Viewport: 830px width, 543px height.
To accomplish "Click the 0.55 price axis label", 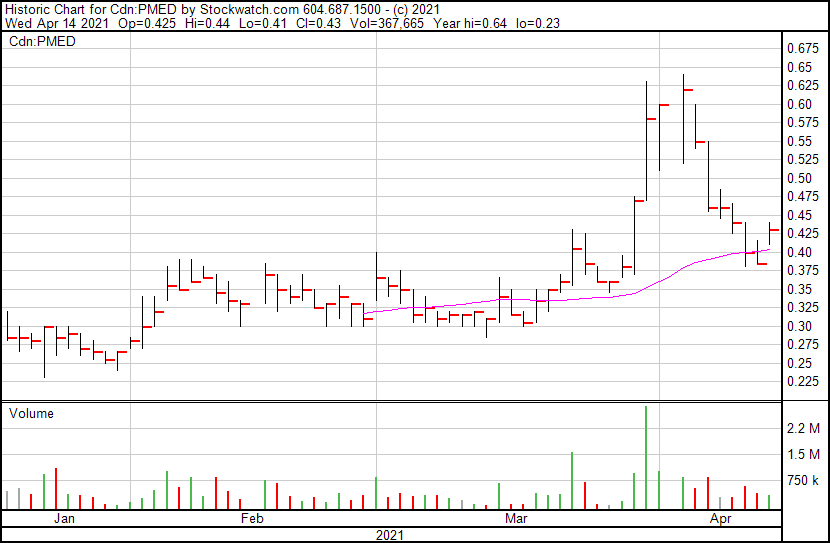I will click(799, 141).
